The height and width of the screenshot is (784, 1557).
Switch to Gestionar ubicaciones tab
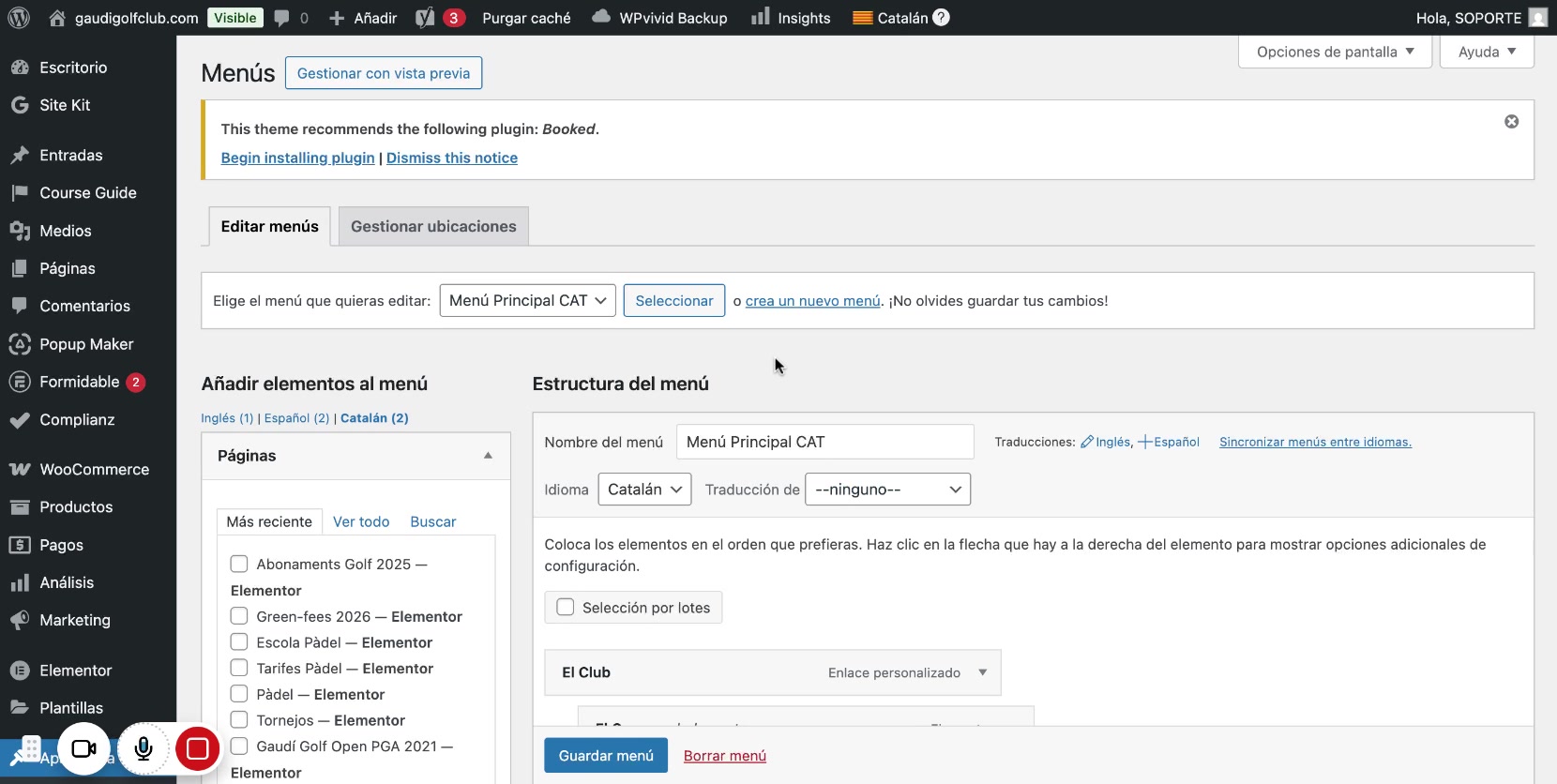coord(433,226)
